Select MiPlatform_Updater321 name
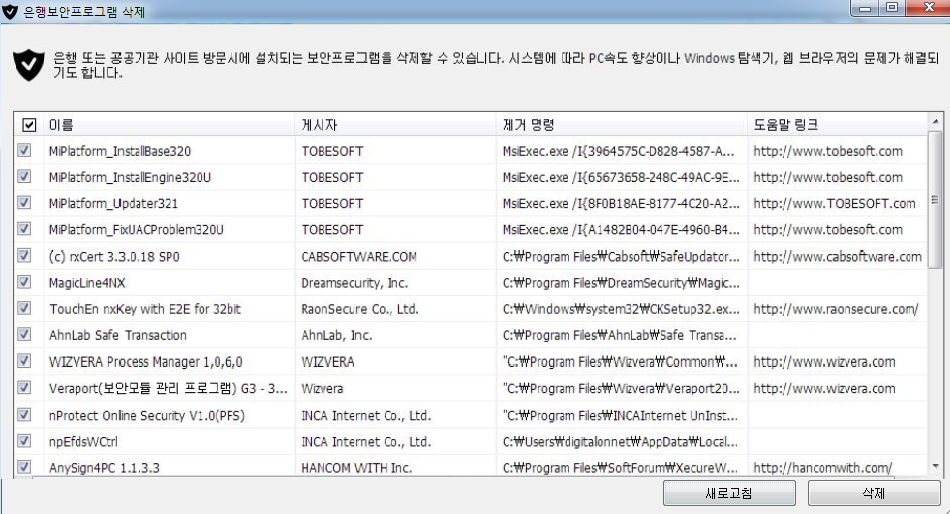This screenshot has width=950, height=514. coord(113,203)
